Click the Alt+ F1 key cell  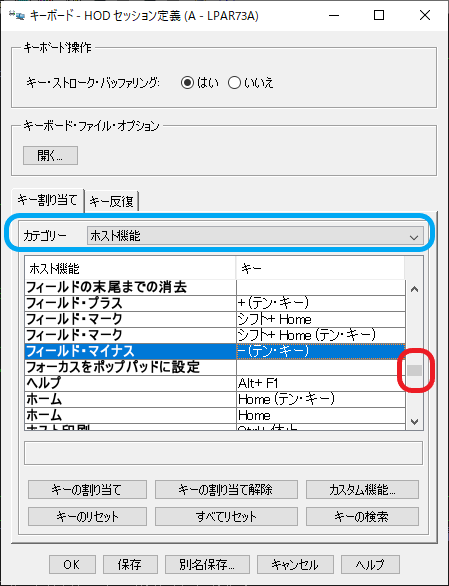click(x=321, y=383)
